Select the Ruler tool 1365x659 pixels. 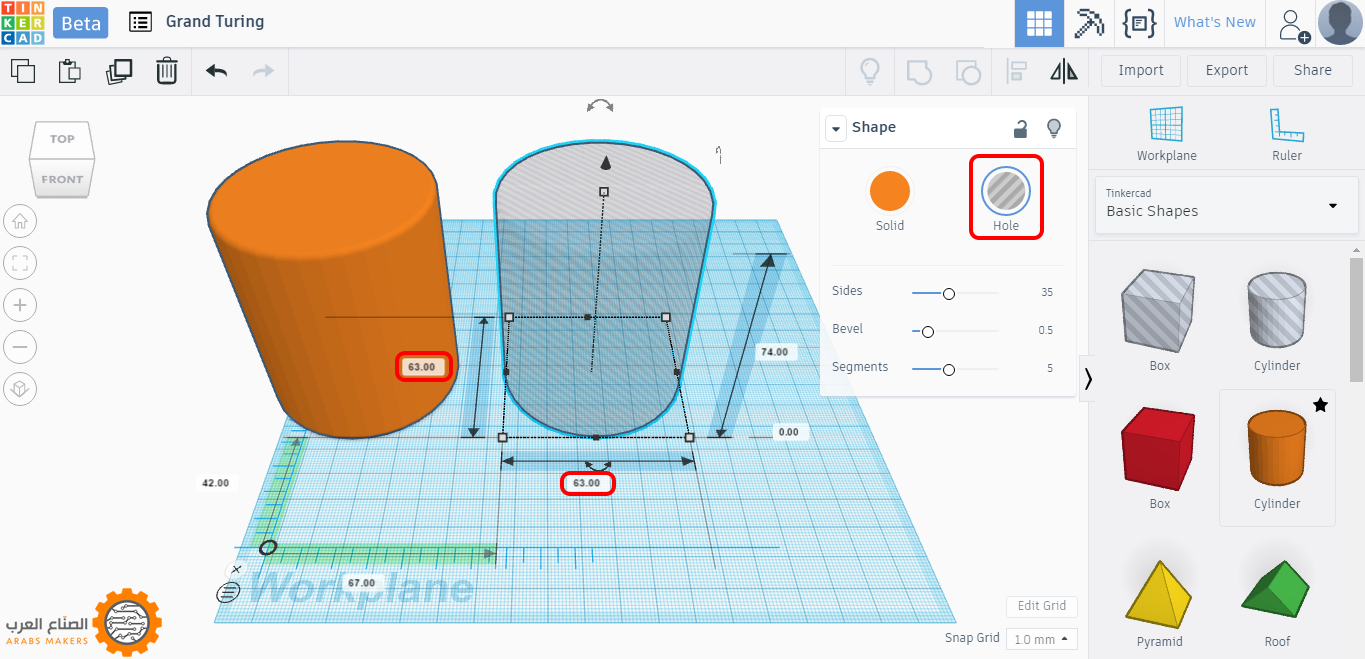tap(1287, 134)
